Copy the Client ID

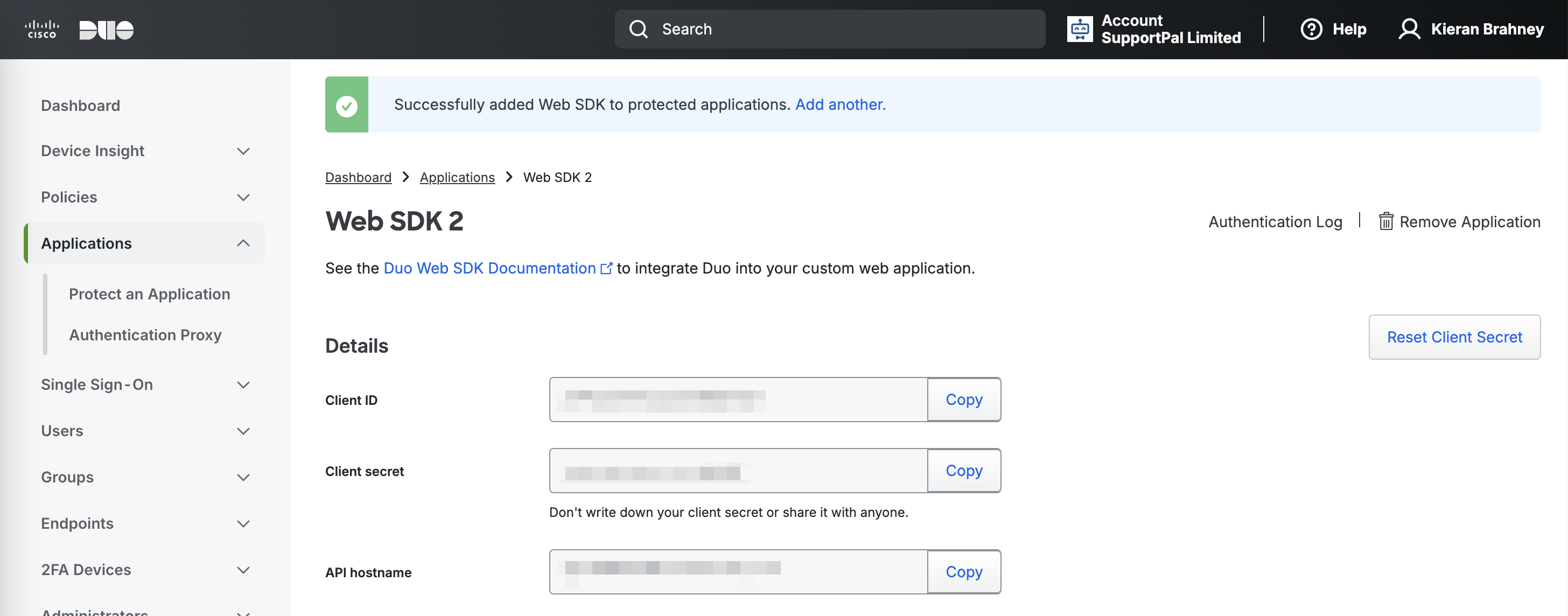tap(964, 400)
